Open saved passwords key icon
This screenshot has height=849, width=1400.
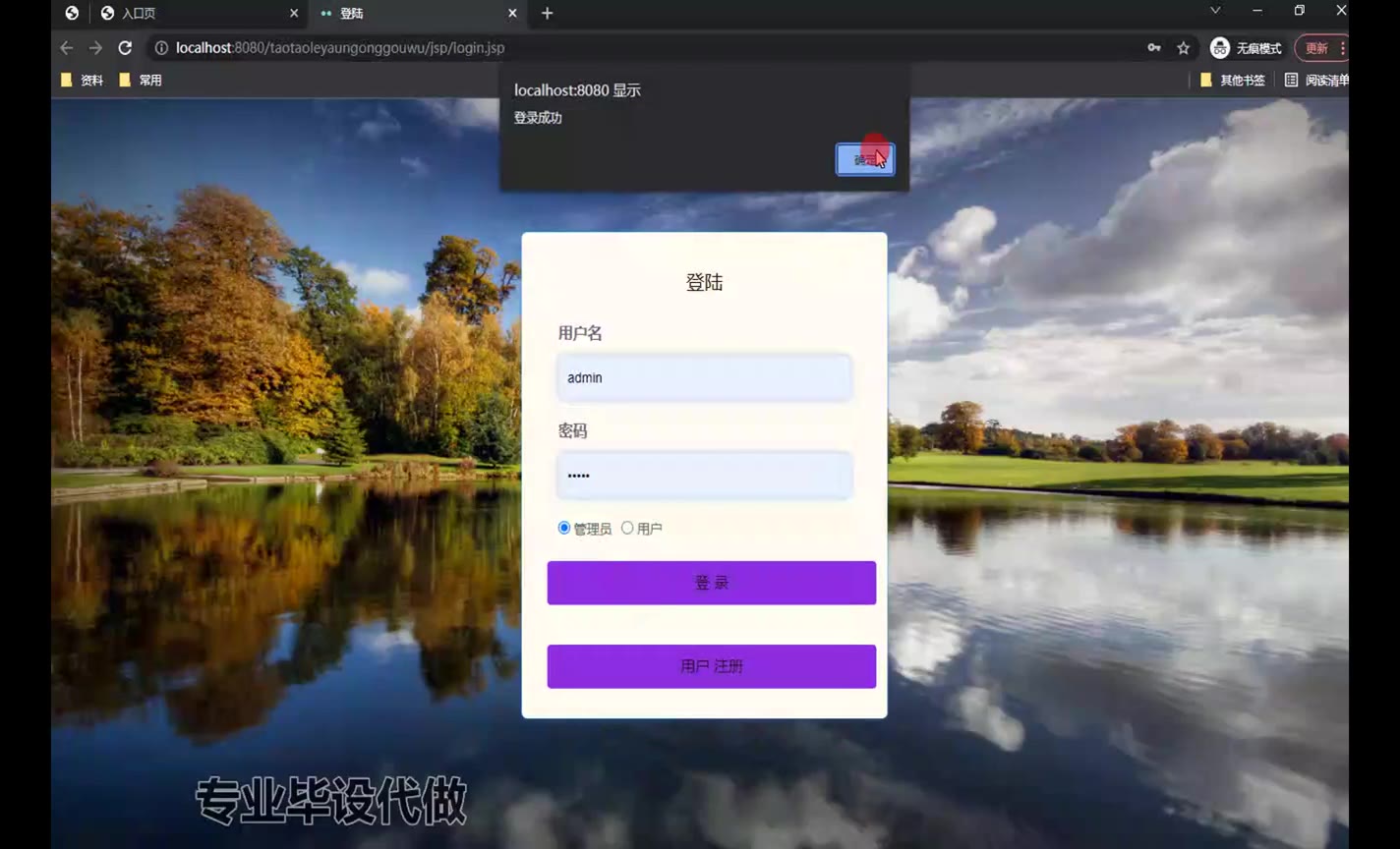click(x=1154, y=48)
